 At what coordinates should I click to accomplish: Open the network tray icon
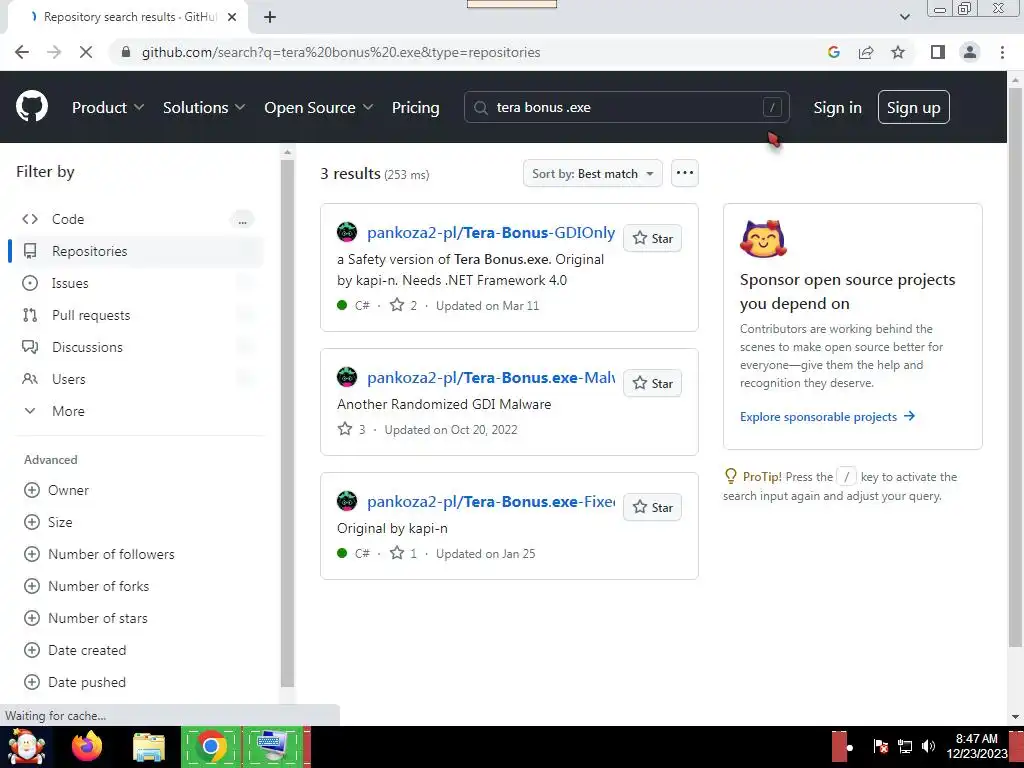904,746
